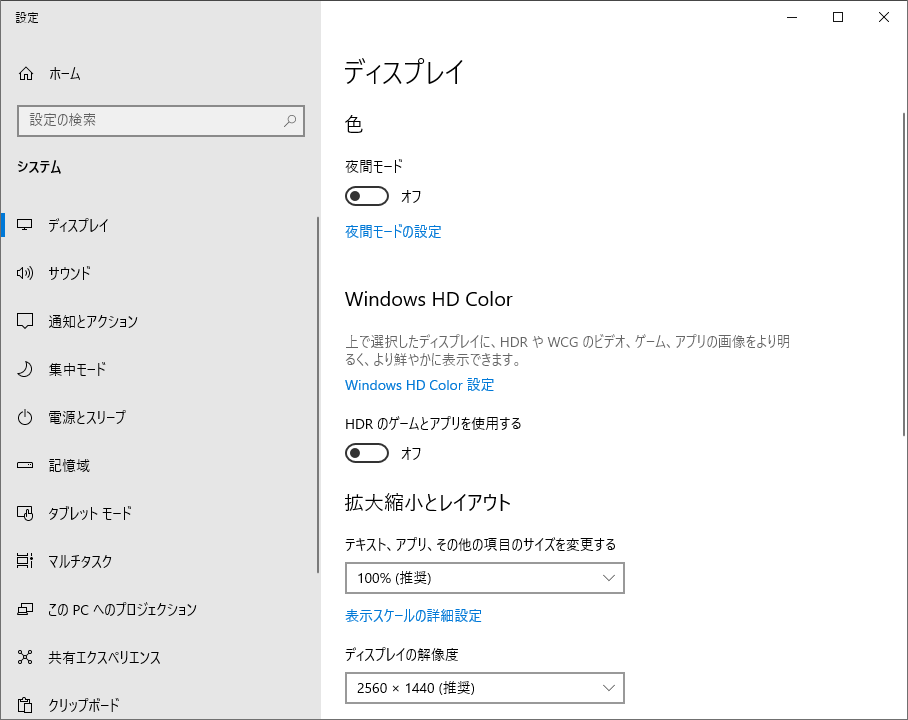Click the Projecting to this PC icon
Screen dimensions: 908x720
point(25,609)
